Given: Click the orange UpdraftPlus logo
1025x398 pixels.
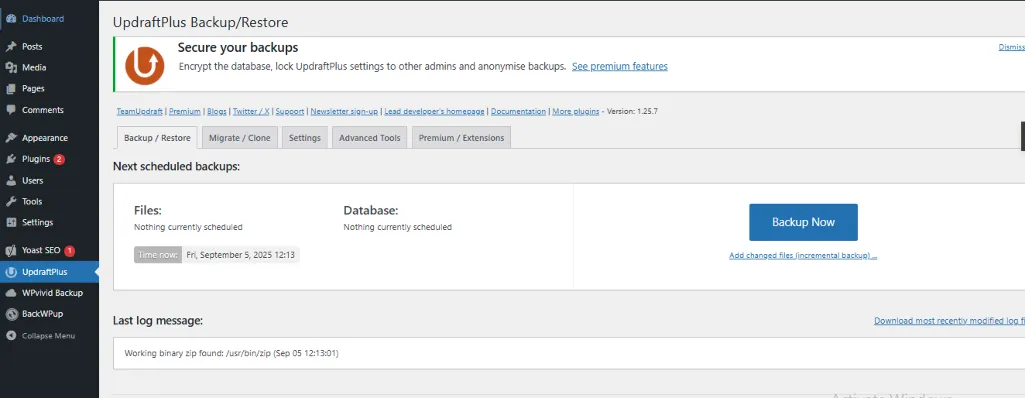Looking at the screenshot, I should [x=144, y=66].
